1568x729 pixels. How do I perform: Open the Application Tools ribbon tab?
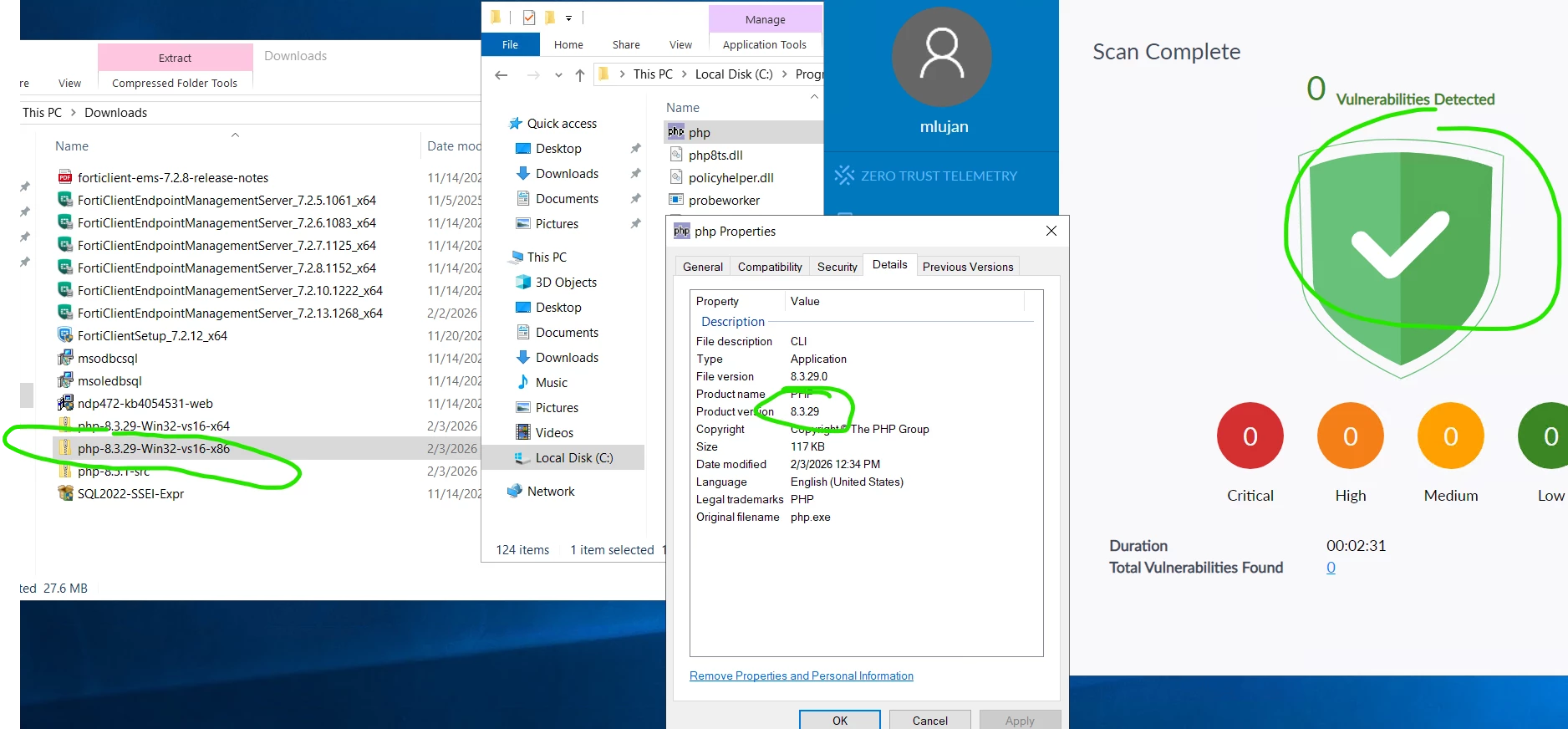[x=765, y=44]
